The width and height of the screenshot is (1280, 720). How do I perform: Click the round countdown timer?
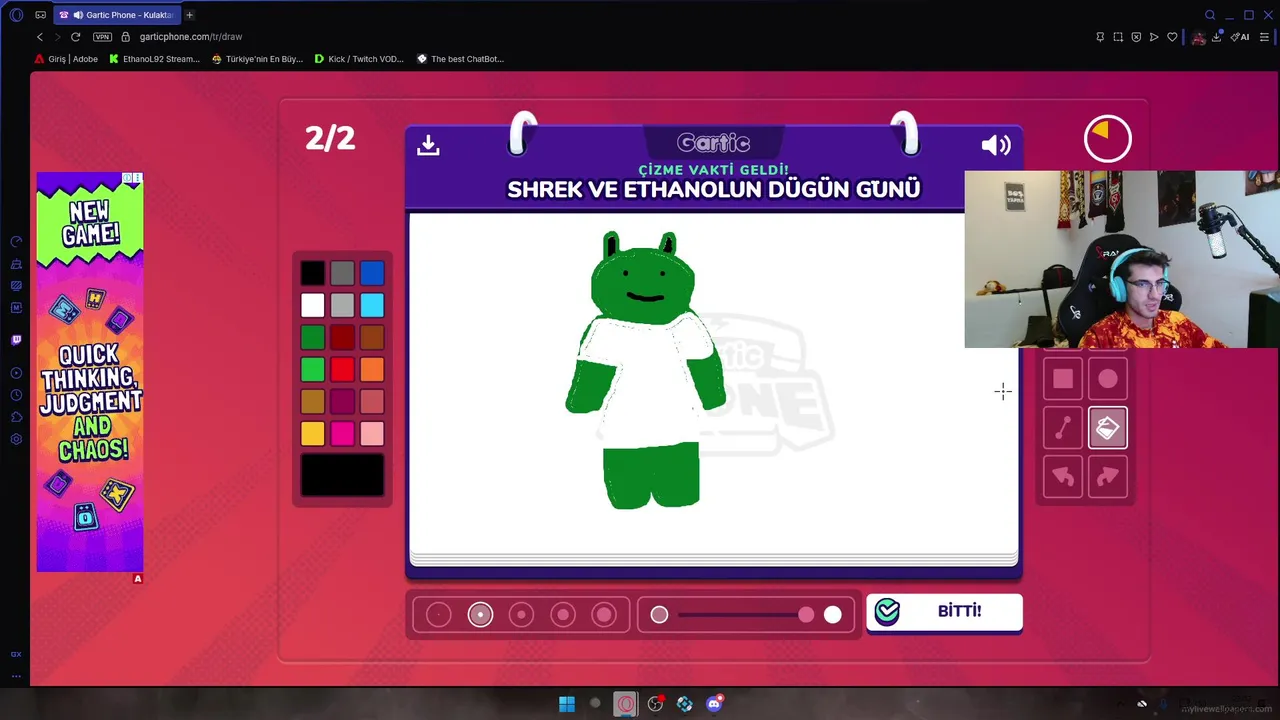(1107, 139)
